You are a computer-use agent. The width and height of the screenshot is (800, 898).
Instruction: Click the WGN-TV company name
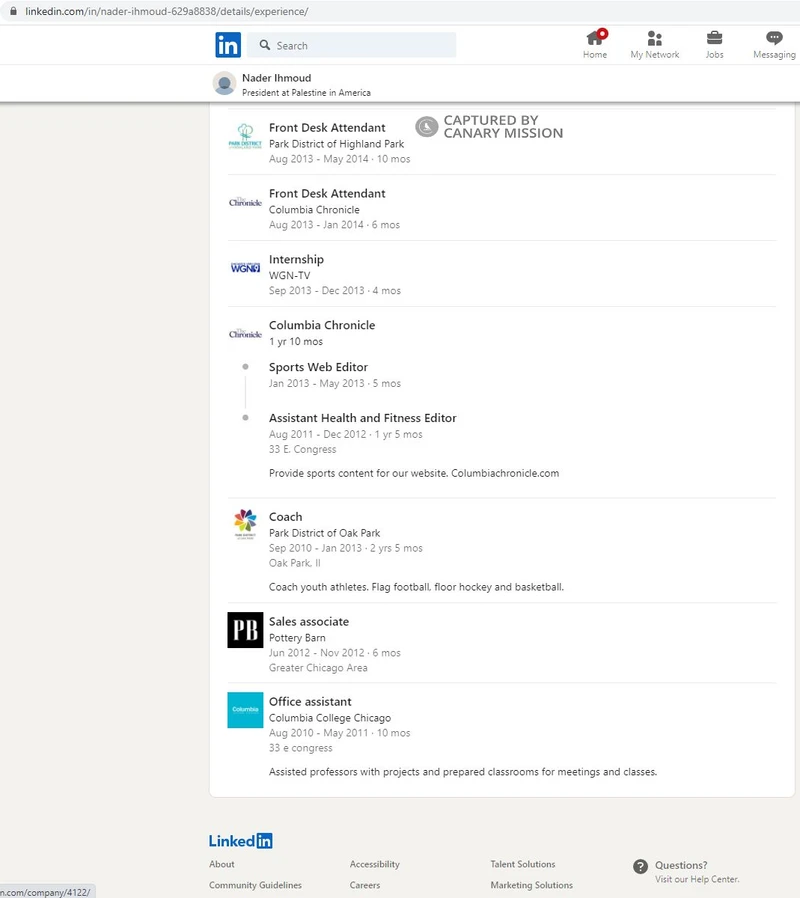[290, 275]
